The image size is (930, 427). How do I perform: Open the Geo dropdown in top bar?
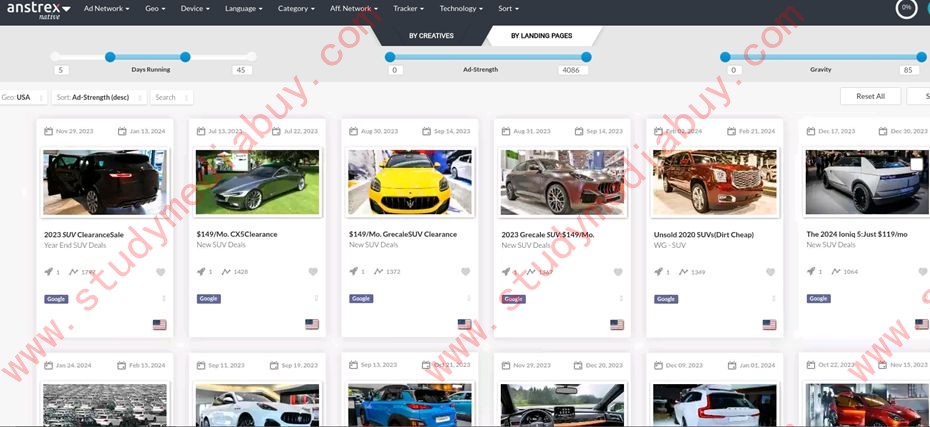[155, 9]
